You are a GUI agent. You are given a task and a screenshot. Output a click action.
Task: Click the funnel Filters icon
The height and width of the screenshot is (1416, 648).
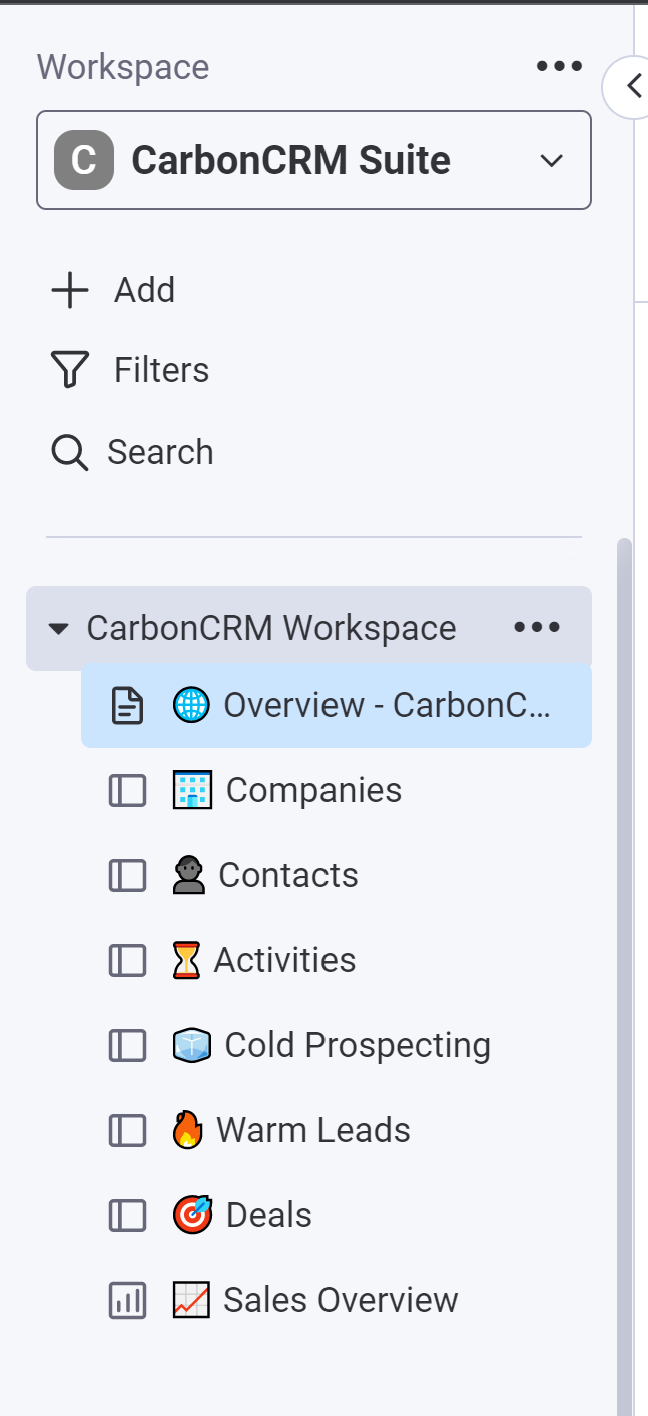point(69,371)
